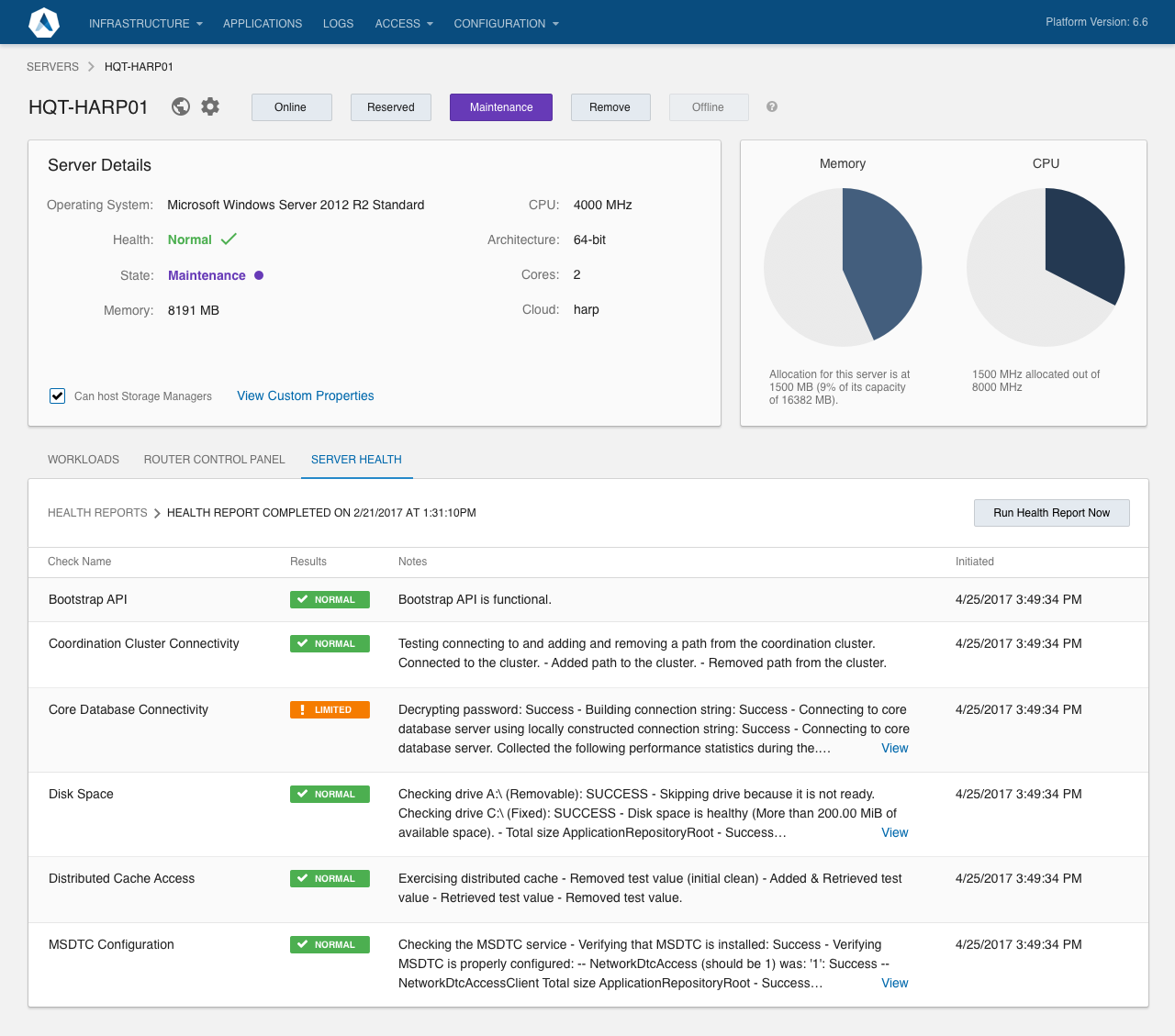Click the help question mark after Offline button
The height and width of the screenshot is (1036, 1175).
[x=771, y=107]
